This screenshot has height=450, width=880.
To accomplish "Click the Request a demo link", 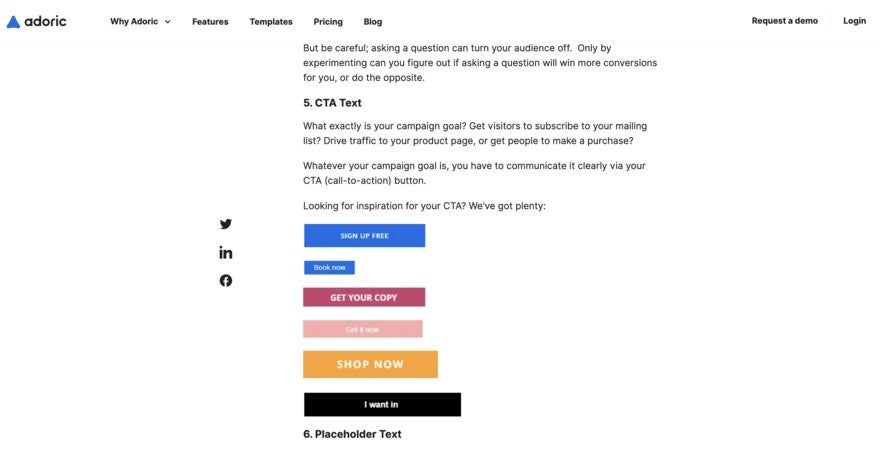I will pos(785,20).
